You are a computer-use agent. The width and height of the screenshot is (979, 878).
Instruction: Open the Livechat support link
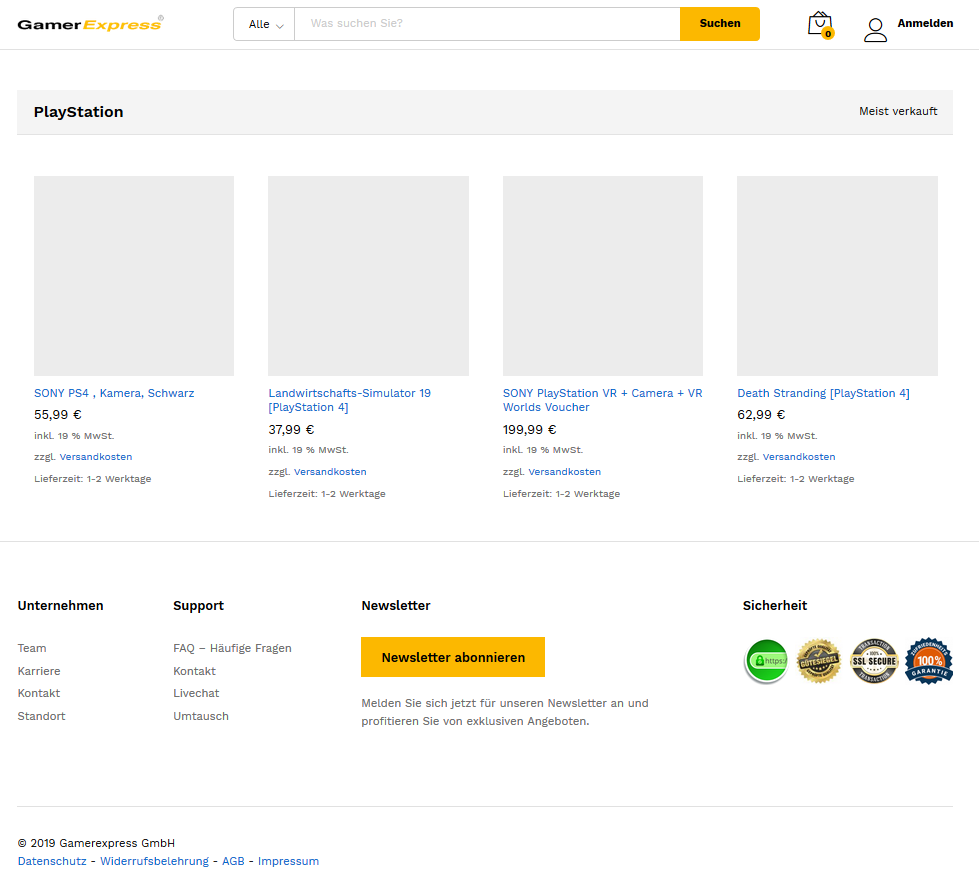[196, 693]
